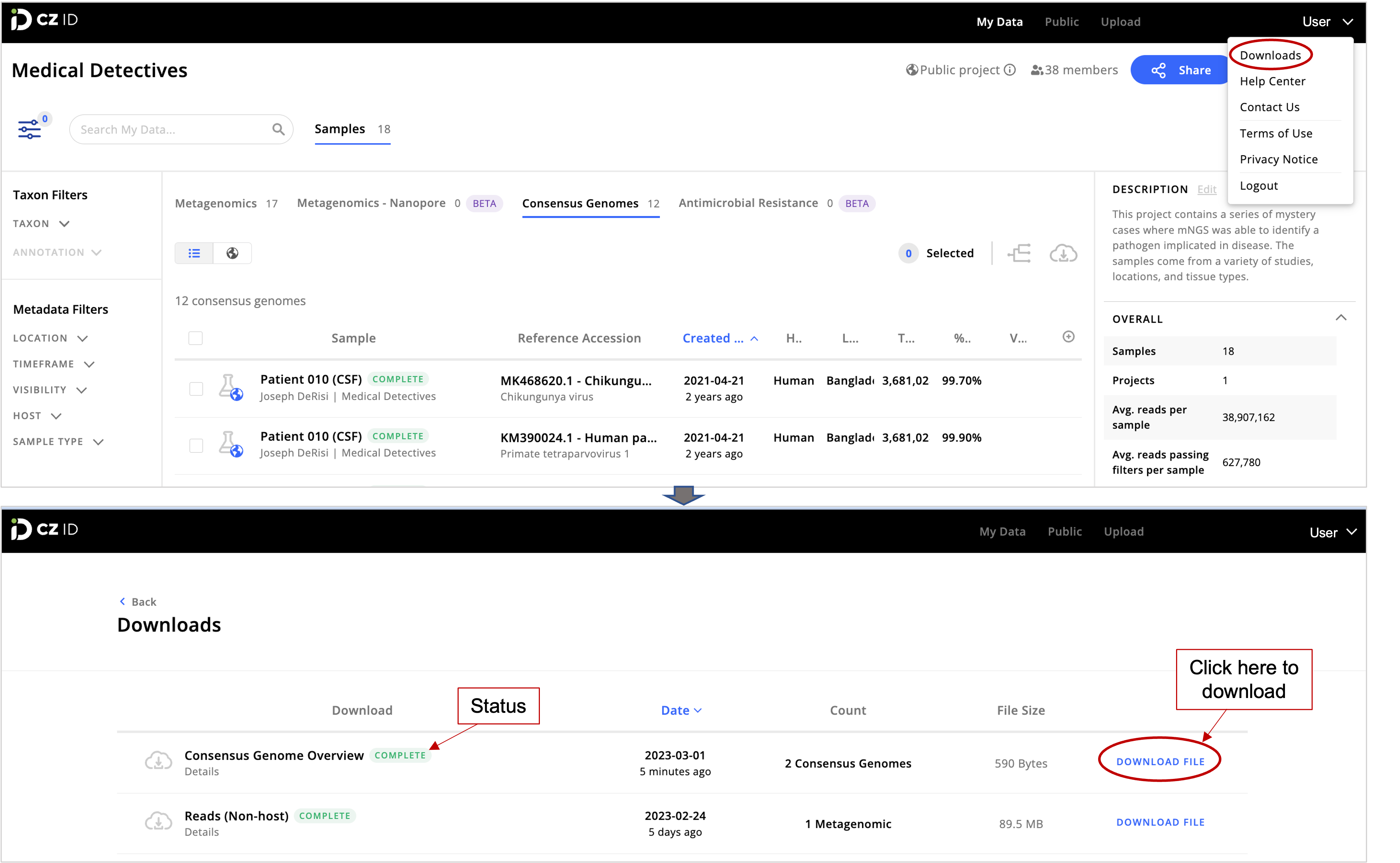Switch to map globe view
The image size is (1400, 863).
[232, 253]
